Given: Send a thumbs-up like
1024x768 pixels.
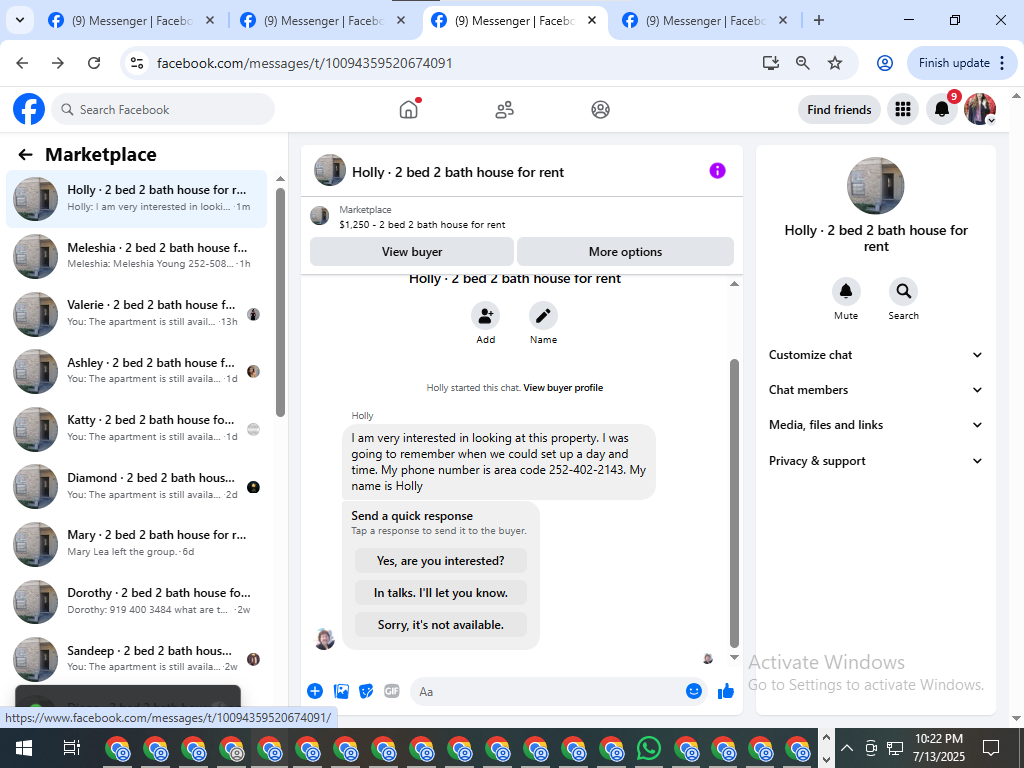Looking at the screenshot, I should click(x=726, y=691).
